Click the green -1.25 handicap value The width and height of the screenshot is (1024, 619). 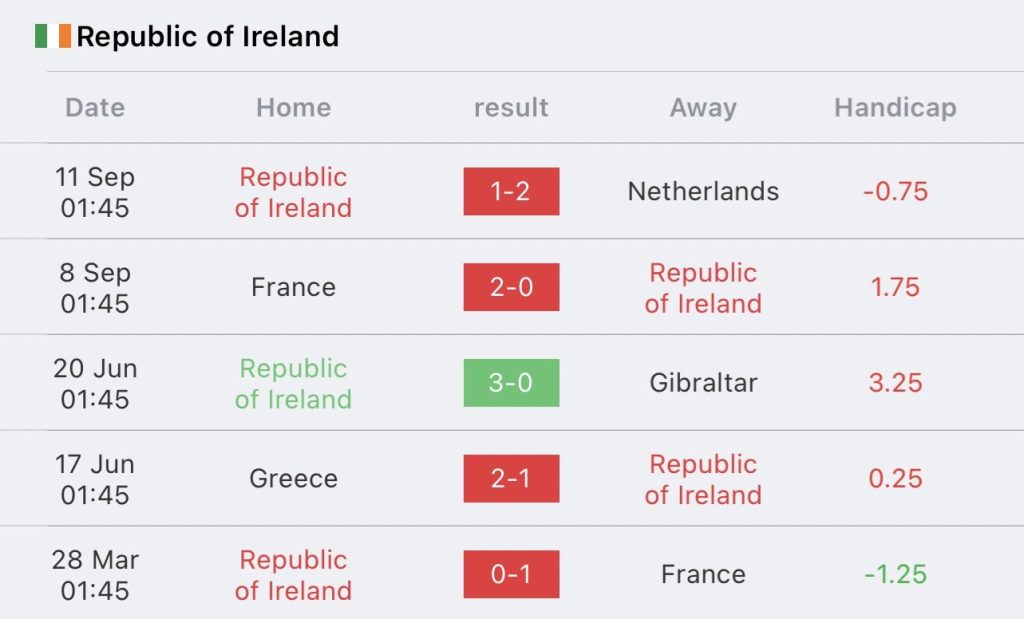pyautogui.click(x=895, y=574)
